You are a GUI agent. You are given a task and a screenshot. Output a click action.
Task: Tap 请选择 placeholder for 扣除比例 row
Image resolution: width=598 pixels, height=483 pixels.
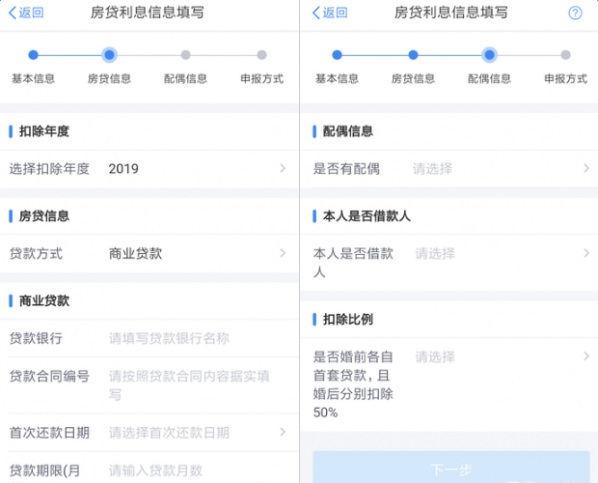(x=435, y=357)
